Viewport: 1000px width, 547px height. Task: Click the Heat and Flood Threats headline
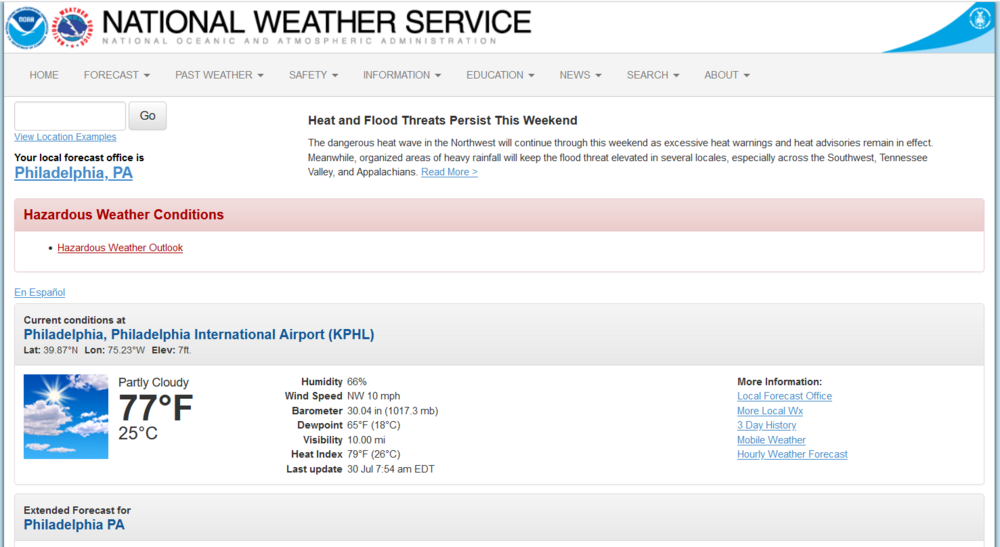click(x=443, y=120)
